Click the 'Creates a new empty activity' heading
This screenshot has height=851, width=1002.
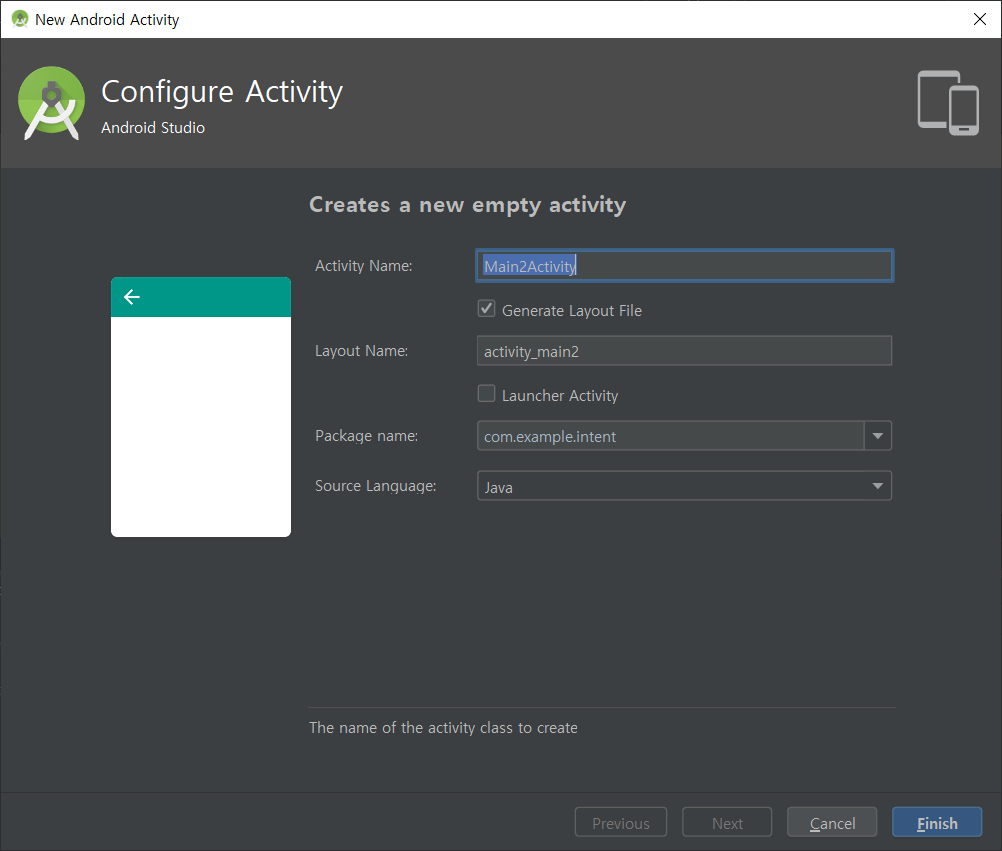tap(468, 204)
